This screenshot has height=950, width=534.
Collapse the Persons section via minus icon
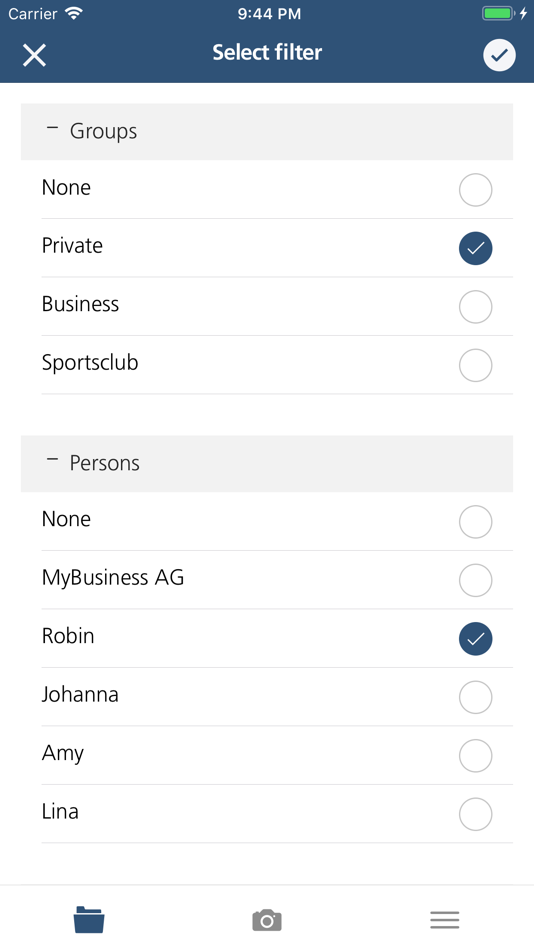pyautogui.click(x=53, y=460)
